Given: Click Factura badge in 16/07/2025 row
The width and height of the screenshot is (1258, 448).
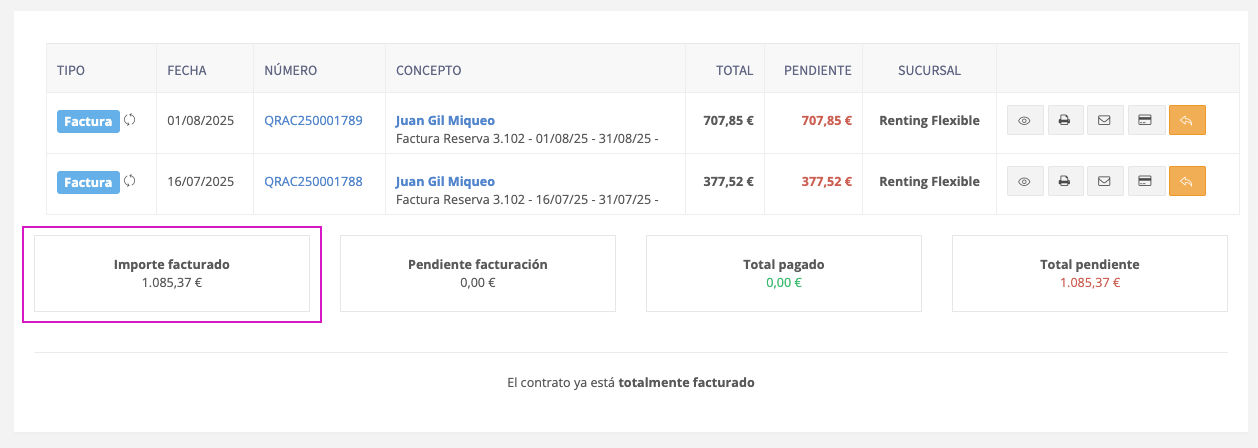Looking at the screenshot, I should [x=88, y=182].
